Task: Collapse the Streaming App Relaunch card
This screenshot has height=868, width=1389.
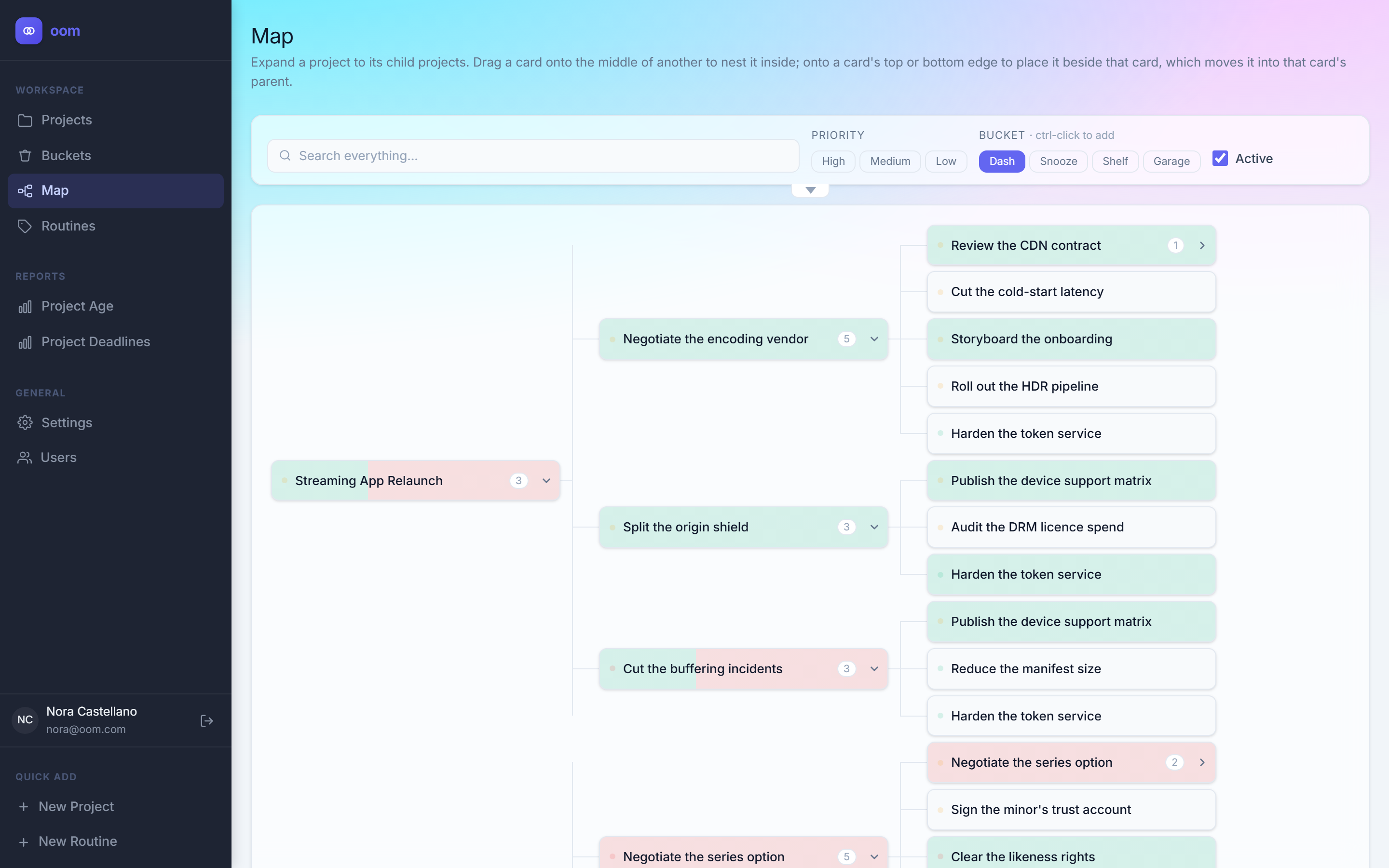Action: click(x=546, y=481)
